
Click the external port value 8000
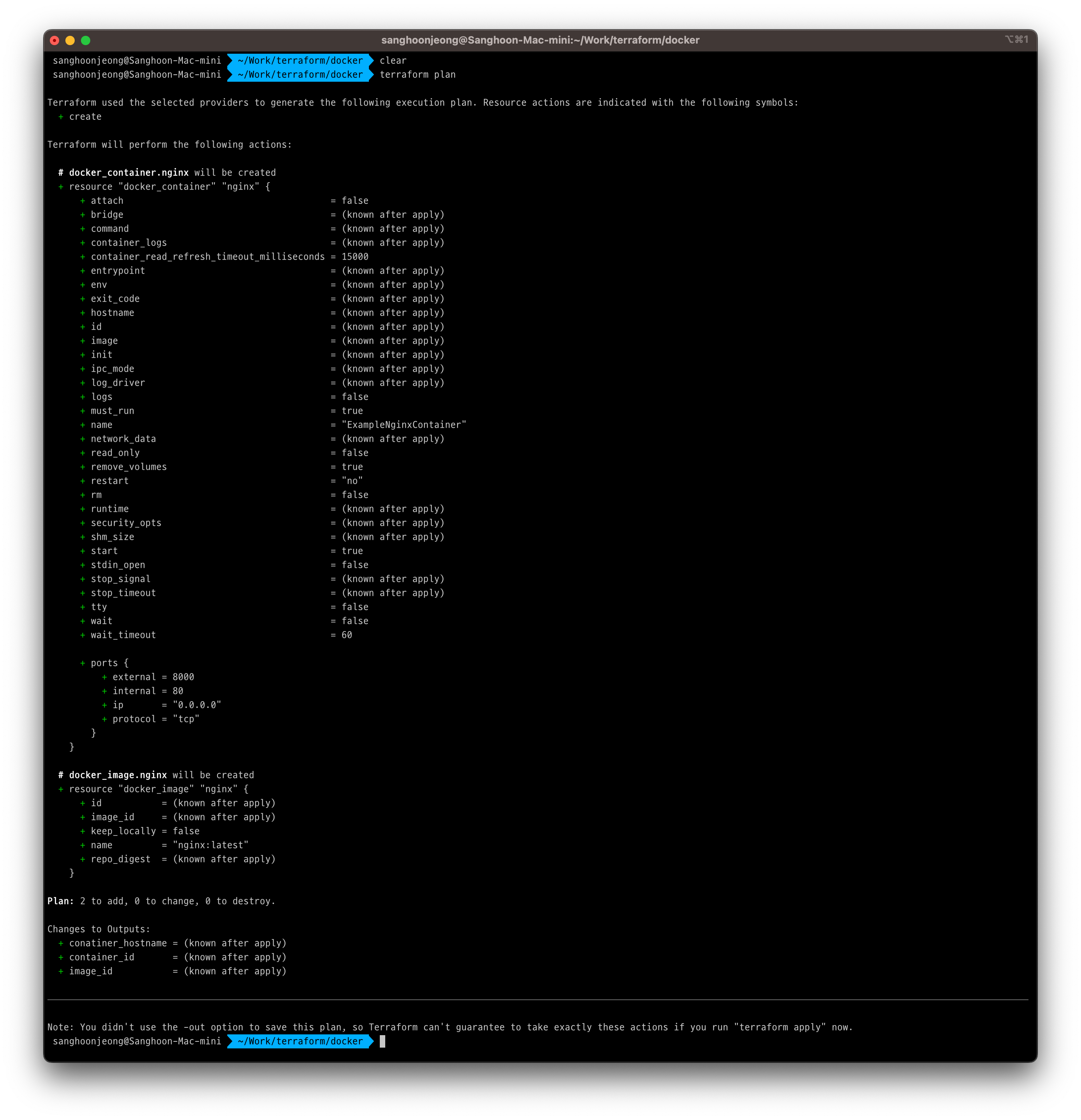point(183,677)
